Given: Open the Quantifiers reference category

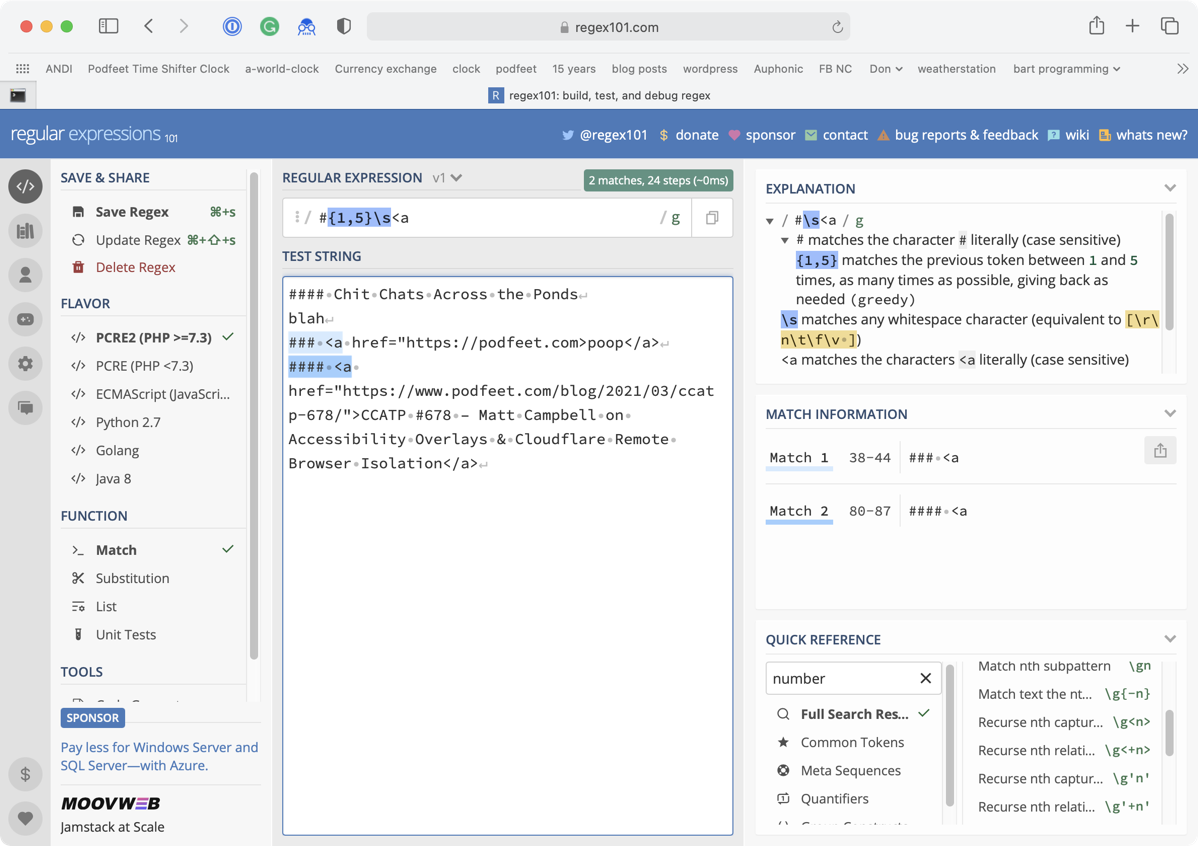Looking at the screenshot, I should pos(834,798).
